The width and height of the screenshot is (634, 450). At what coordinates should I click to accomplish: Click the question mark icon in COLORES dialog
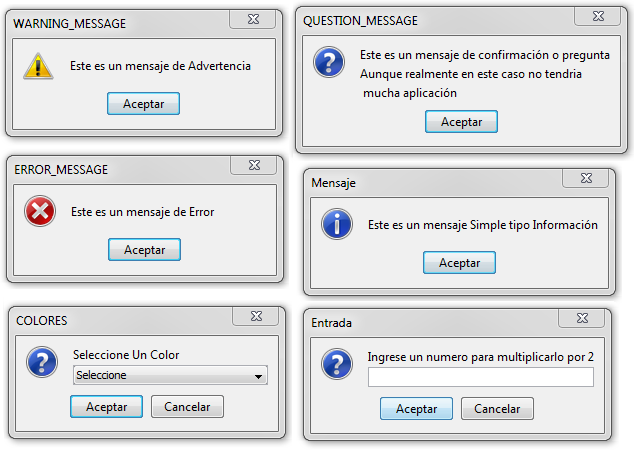point(41,361)
